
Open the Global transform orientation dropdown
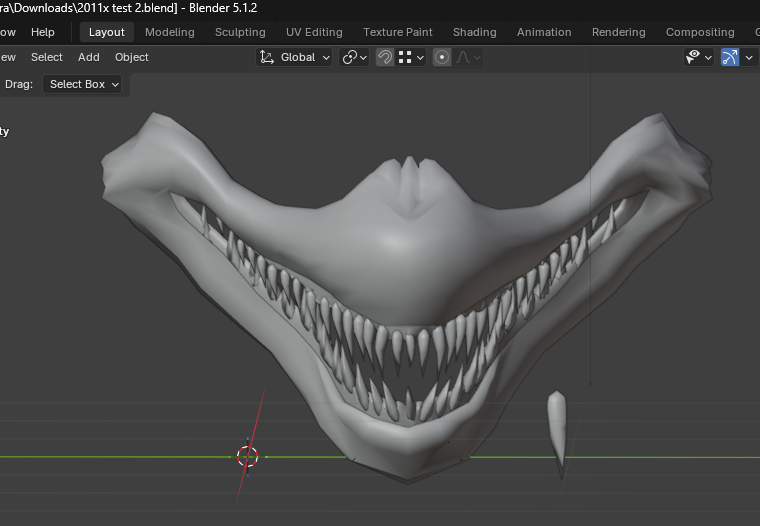[x=294, y=57]
